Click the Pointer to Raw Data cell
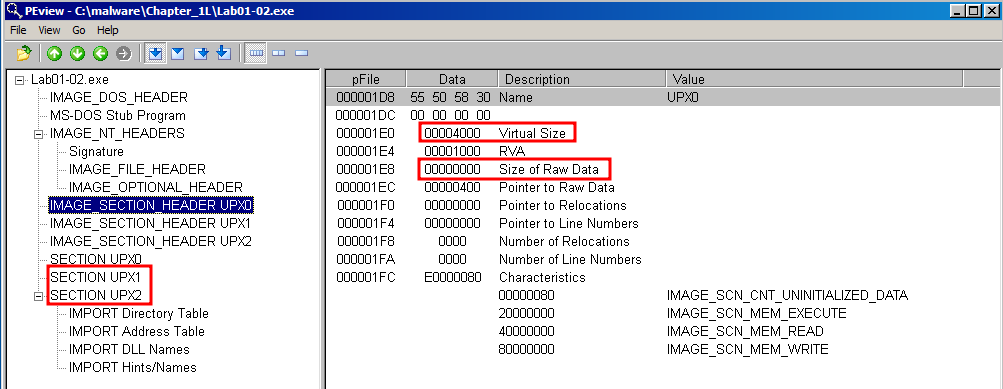 click(557, 187)
